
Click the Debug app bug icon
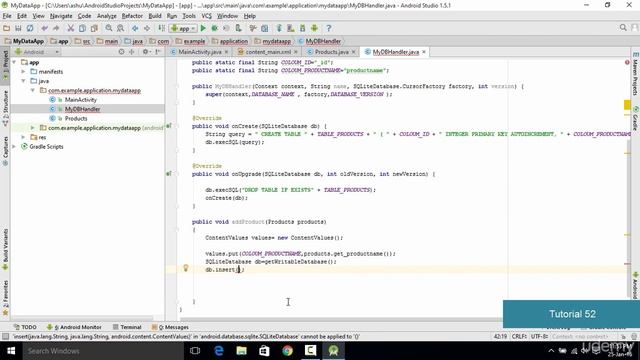pyautogui.click(x=214, y=28)
